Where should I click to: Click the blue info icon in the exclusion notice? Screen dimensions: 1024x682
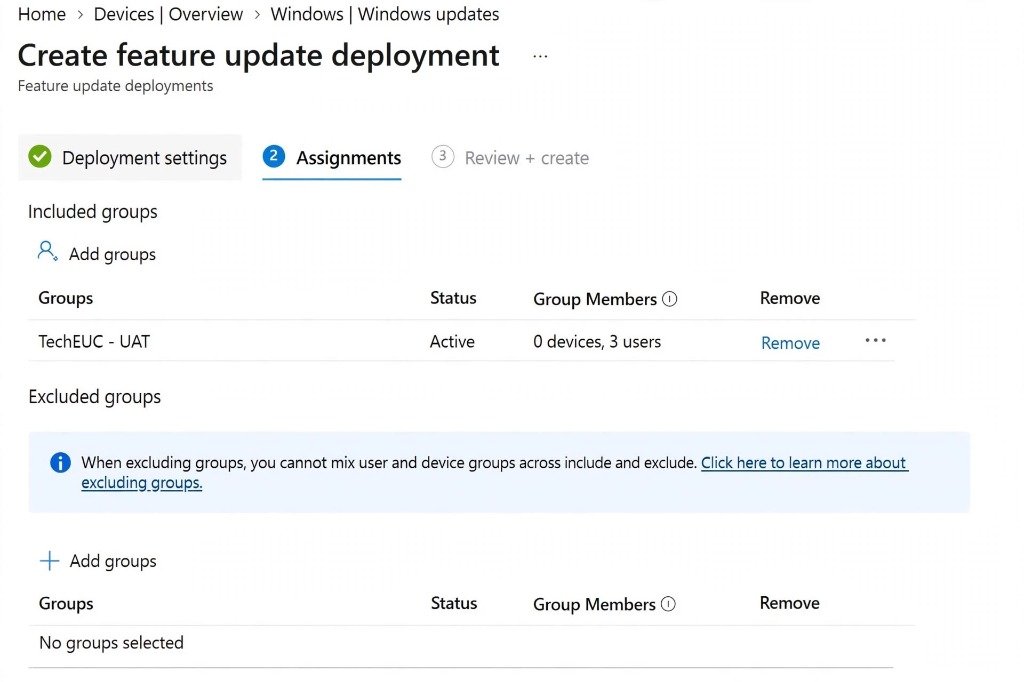(x=60, y=463)
